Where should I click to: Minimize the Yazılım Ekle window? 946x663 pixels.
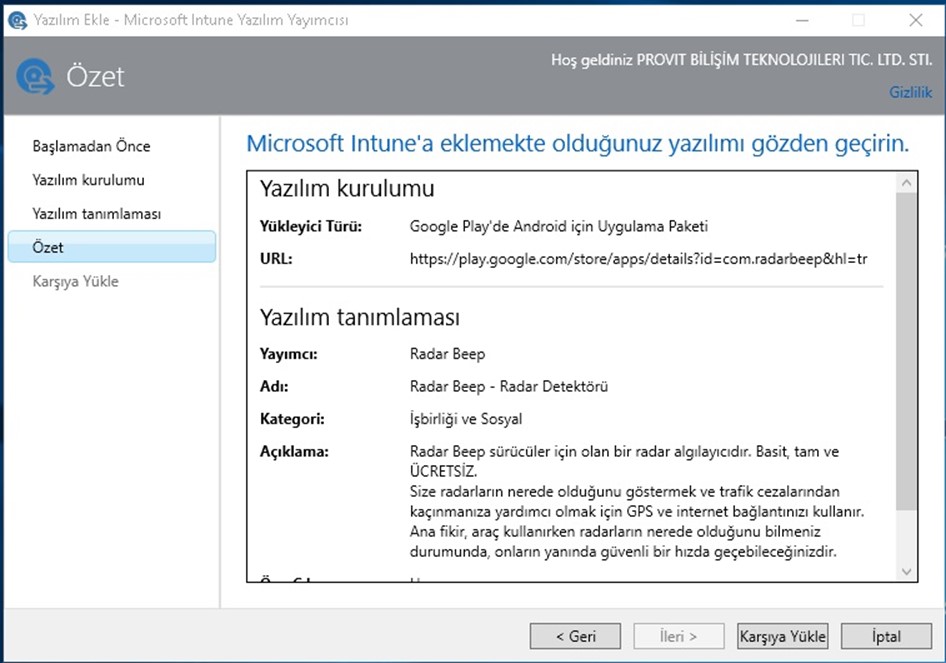tap(802, 20)
